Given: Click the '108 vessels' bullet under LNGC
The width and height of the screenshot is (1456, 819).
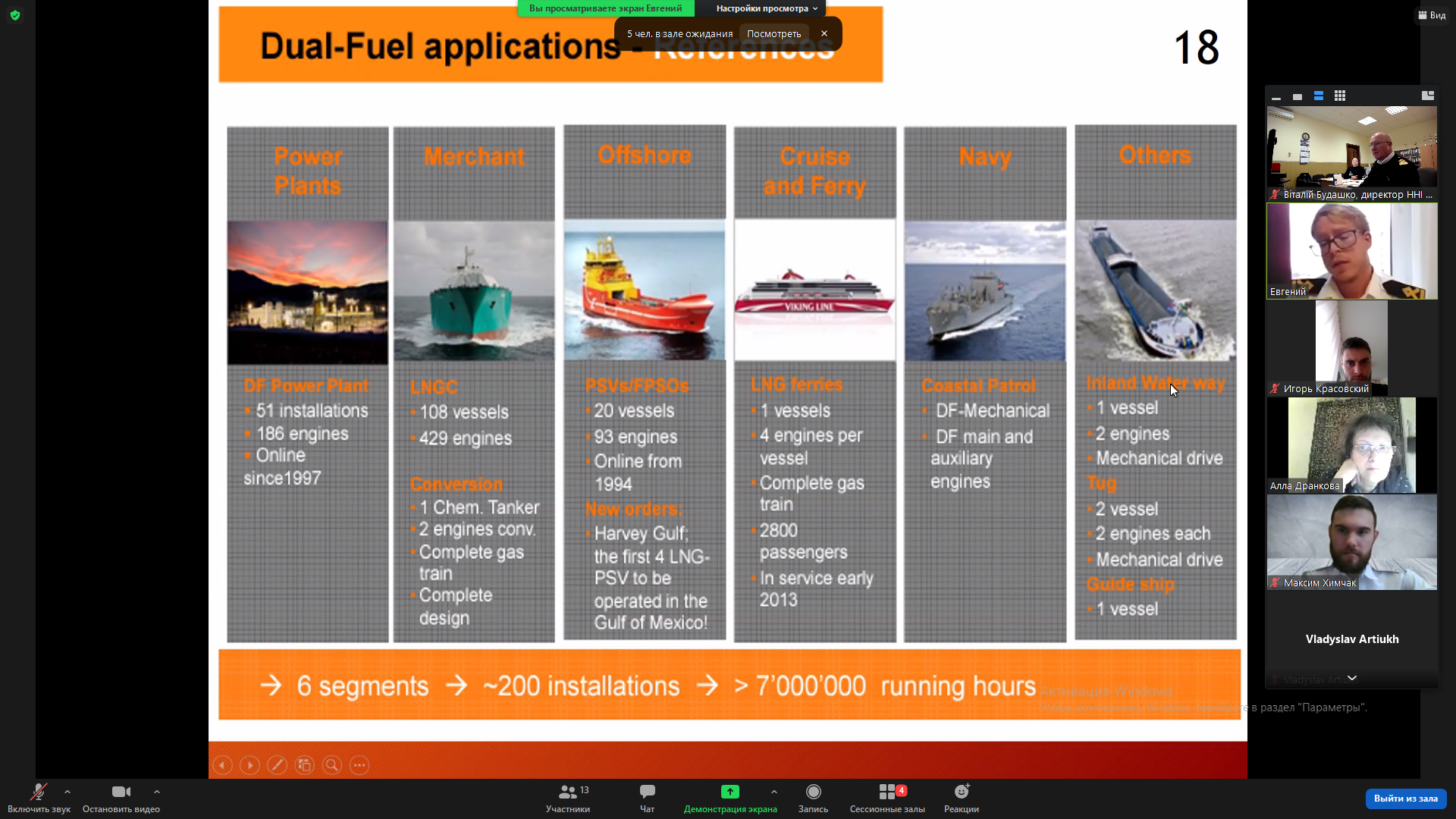Looking at the screenshot, I should click(x=464, y=412).
